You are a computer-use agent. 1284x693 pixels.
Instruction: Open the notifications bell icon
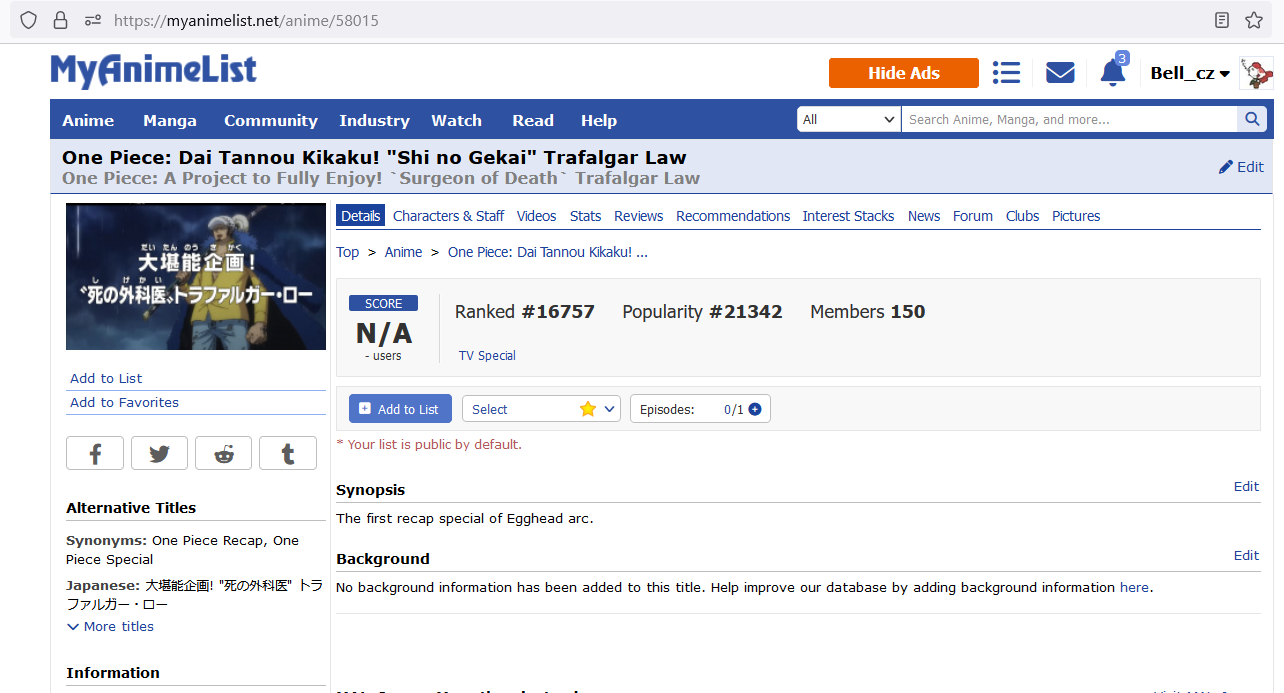1113,73
